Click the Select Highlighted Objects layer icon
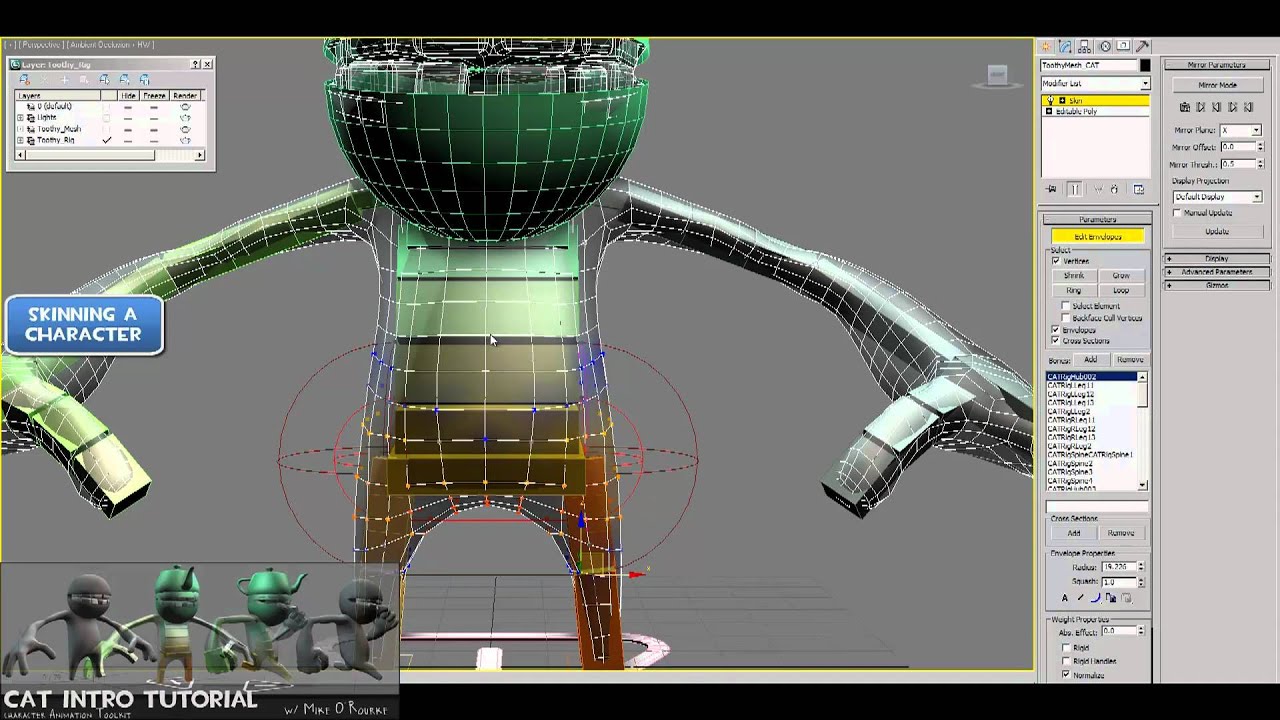Image resolution: width=1280 pixels, height=720 pixels. pyautogui.click(x=84, y=80)
